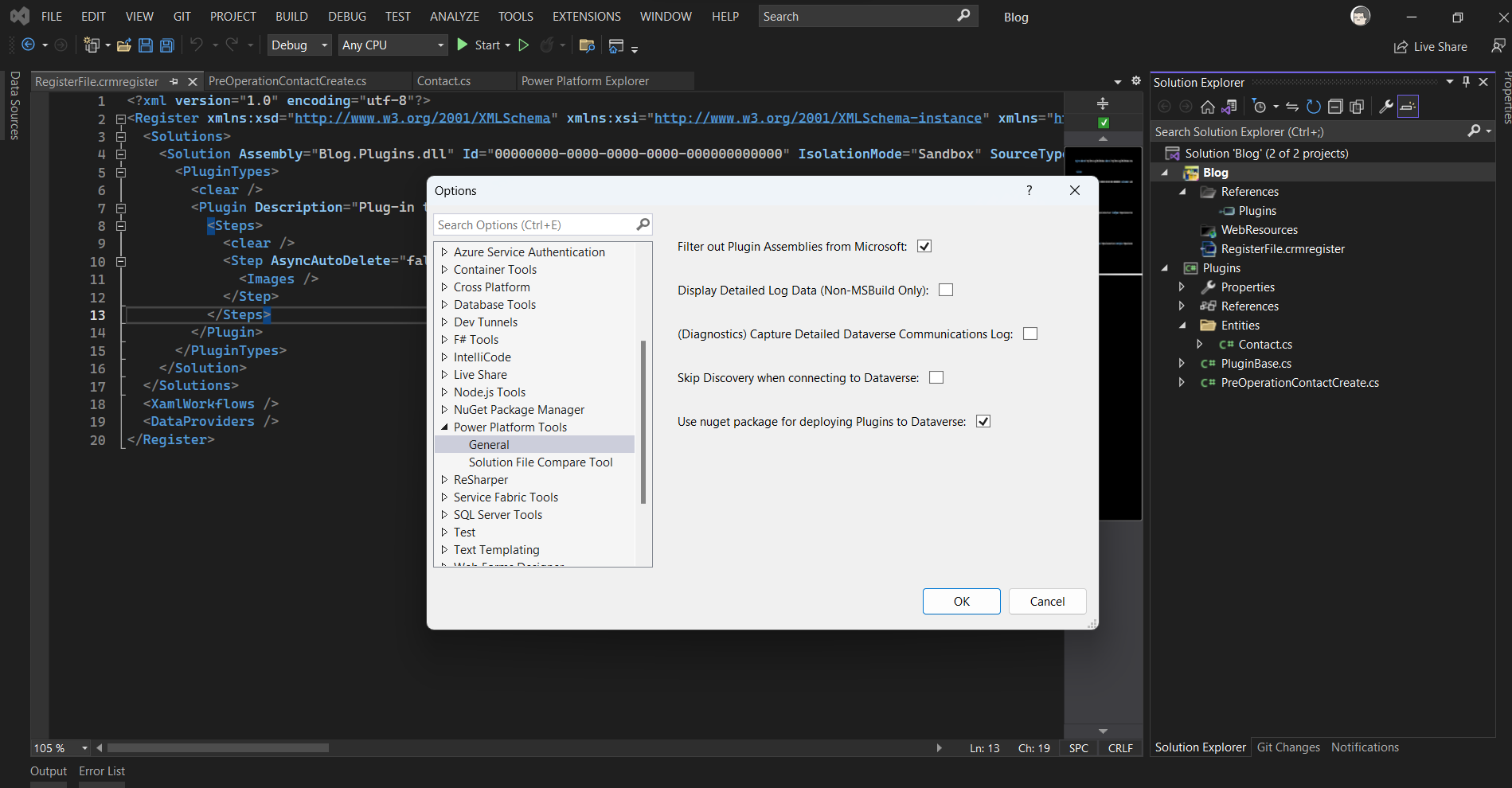Screen dimensions: 1512x788
Task: Pin the Solution Explorer panel
Action: pos(1466,82)
